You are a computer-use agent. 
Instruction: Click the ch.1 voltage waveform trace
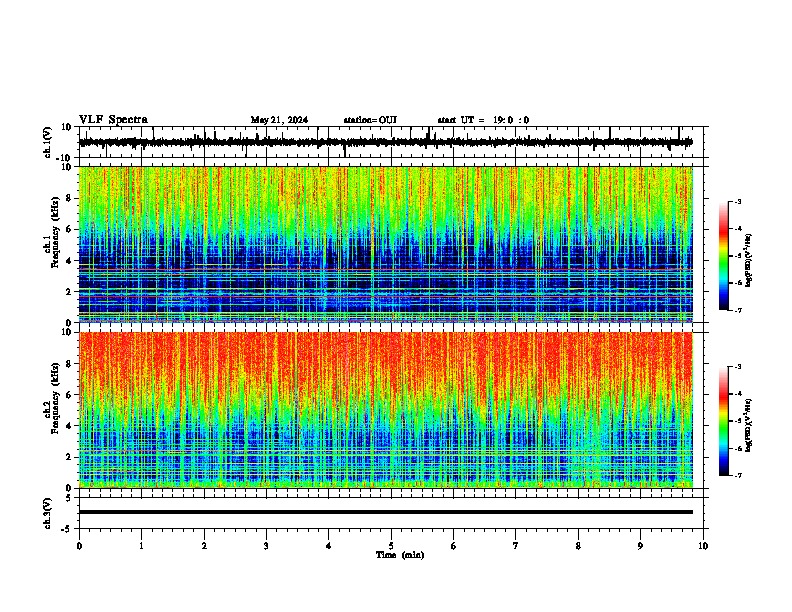point(386,142)
